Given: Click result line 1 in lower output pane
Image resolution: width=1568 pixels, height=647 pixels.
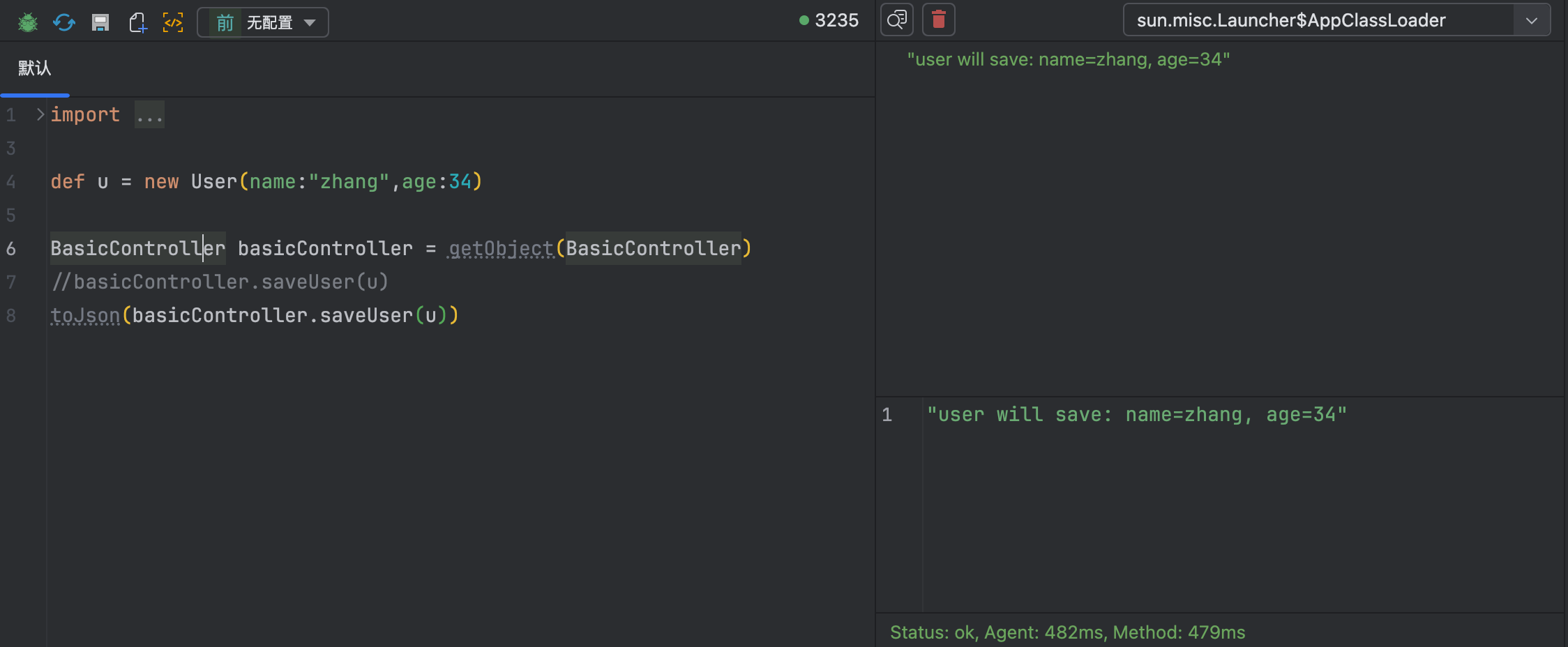Looking at the screenshot, I should [1137, 415].
